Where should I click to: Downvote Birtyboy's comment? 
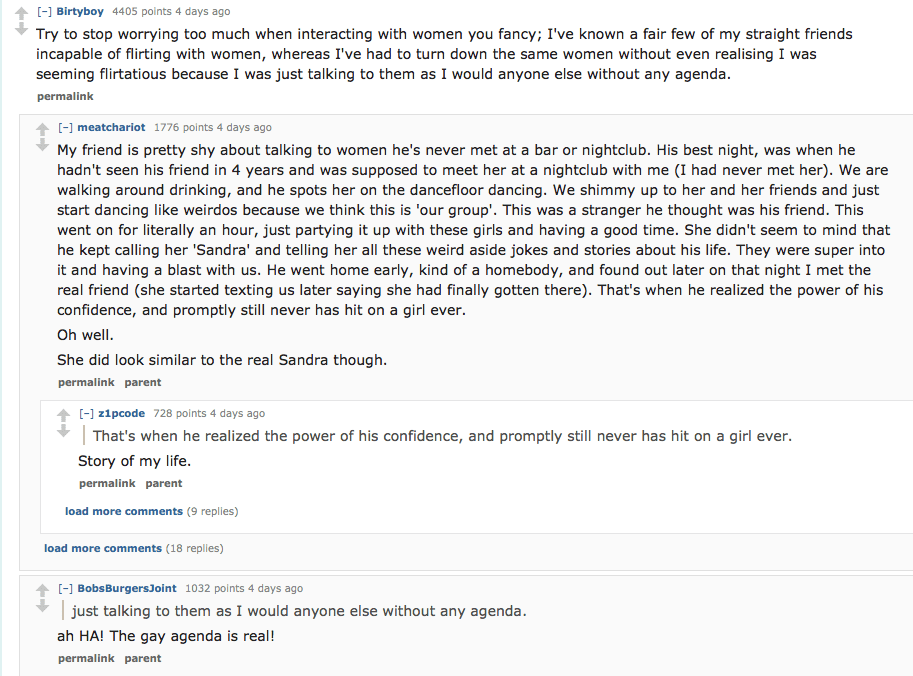21,30
